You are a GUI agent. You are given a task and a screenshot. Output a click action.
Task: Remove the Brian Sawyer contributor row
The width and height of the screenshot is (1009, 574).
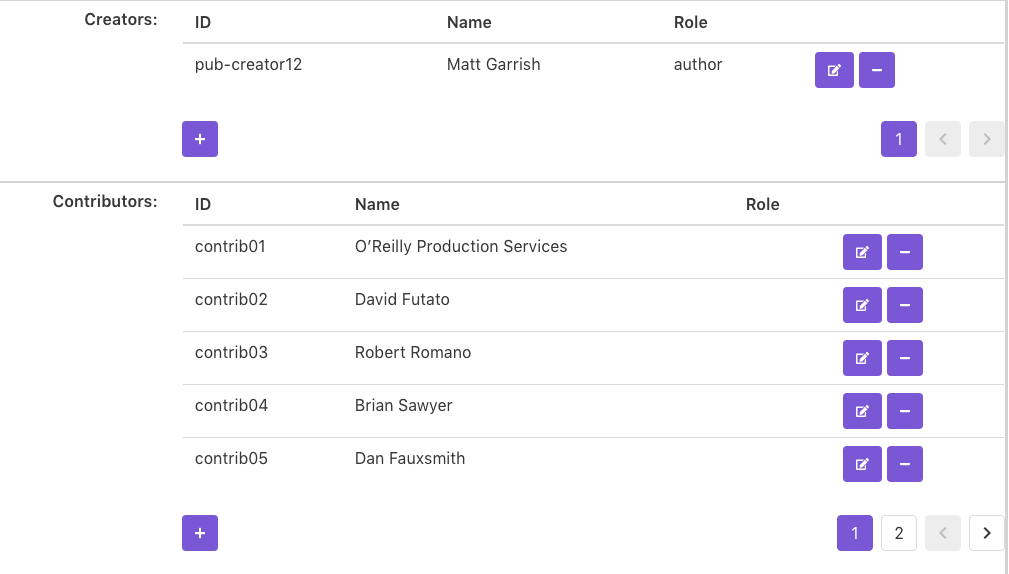coord(905,411)
